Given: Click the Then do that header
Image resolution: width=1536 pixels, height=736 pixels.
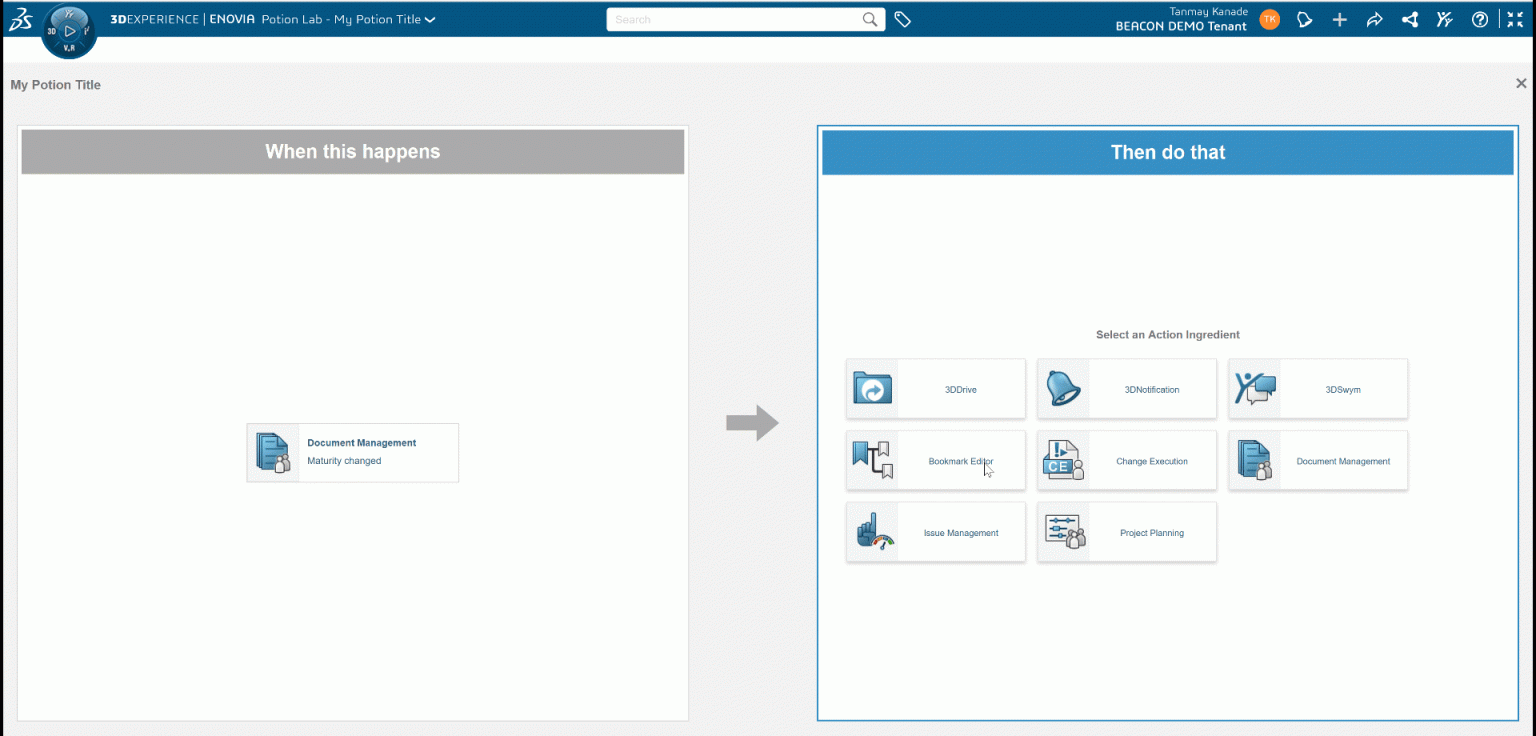Looking at the screenshot, I should [1168, 152].
